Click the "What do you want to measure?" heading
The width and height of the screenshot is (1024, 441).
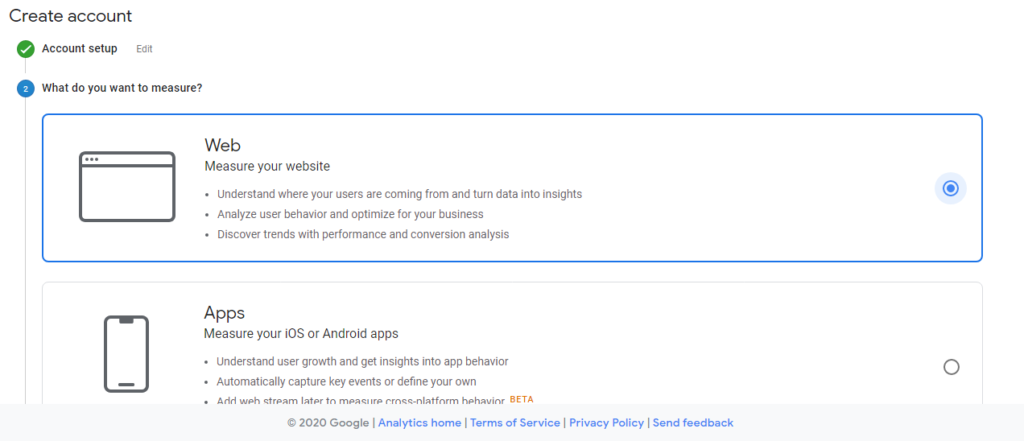(x=122, y=88)
